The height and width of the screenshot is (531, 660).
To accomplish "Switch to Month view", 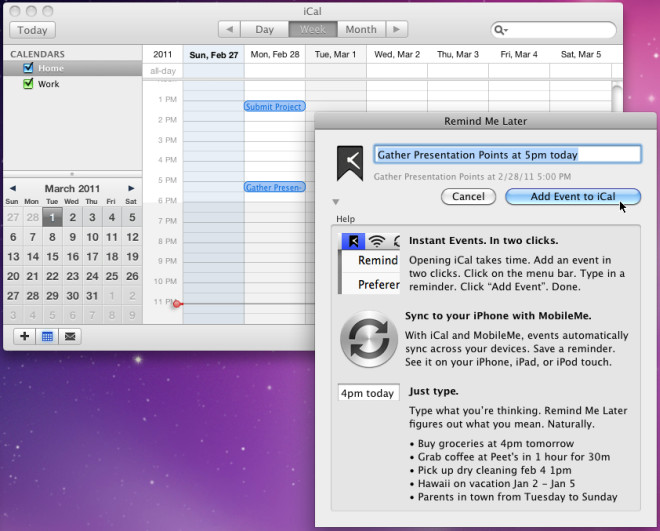I will pos(361,30).
